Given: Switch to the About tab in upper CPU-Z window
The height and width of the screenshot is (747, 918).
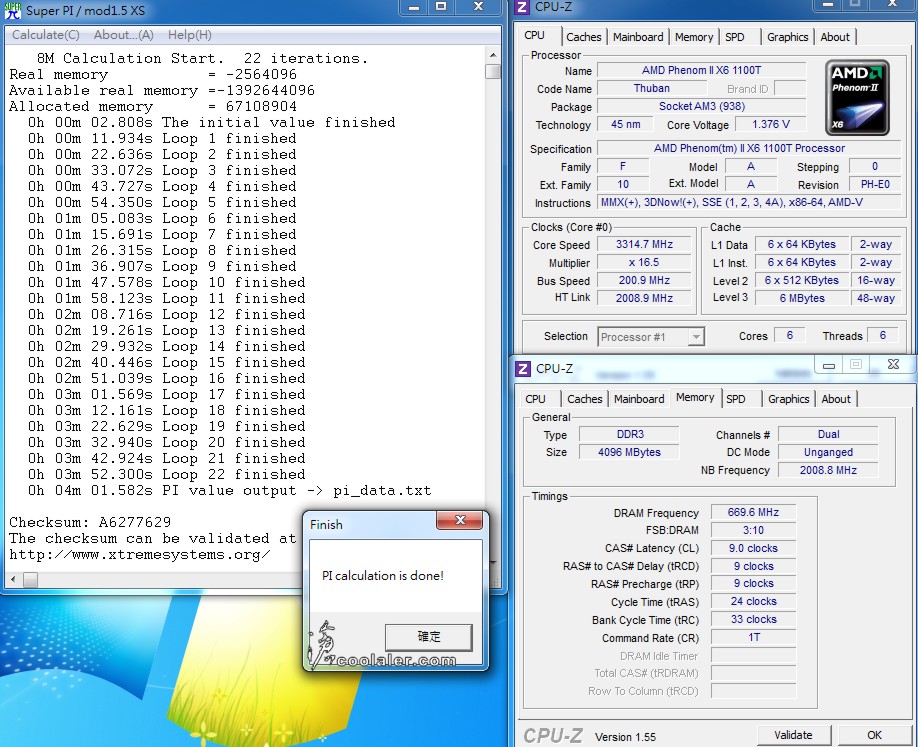Looking at the screenshot, I should (x=835, y=37).
